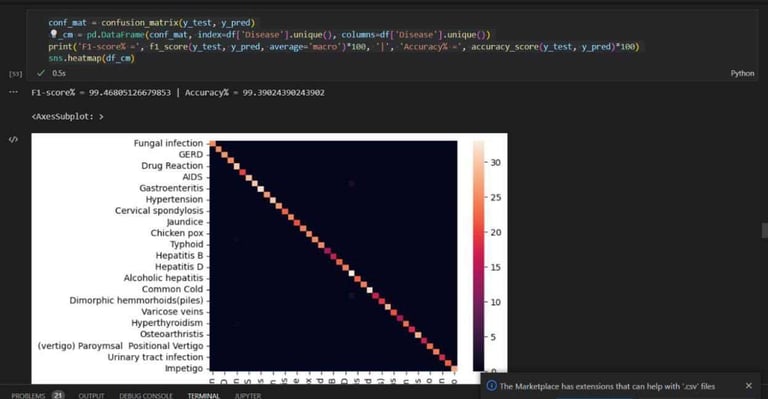Click the green execution success checkmark
The width and height of the screenshot is (768, 399).
pyautogui.click(x=41, y=73)
